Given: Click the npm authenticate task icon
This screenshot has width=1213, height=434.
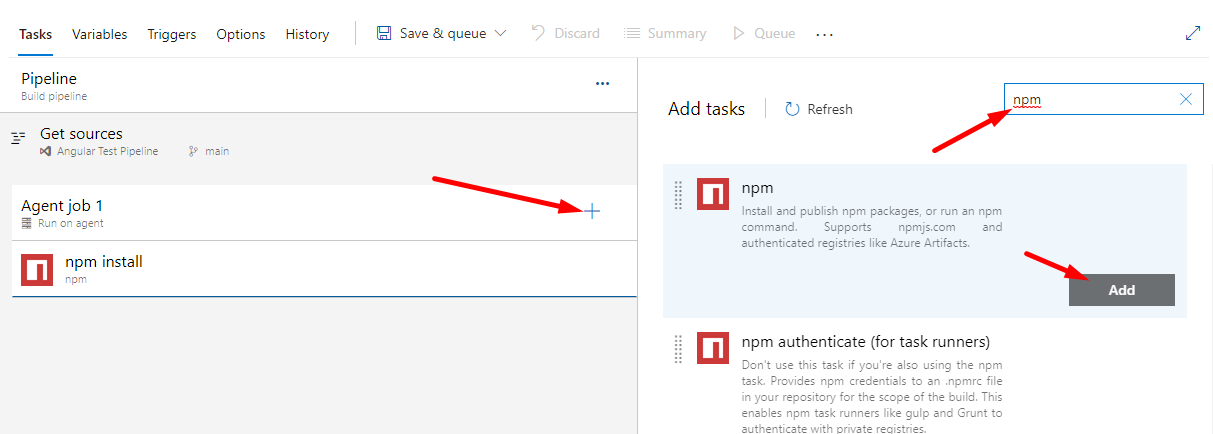Looking at the screenshot, I should (x=712, y=347).
